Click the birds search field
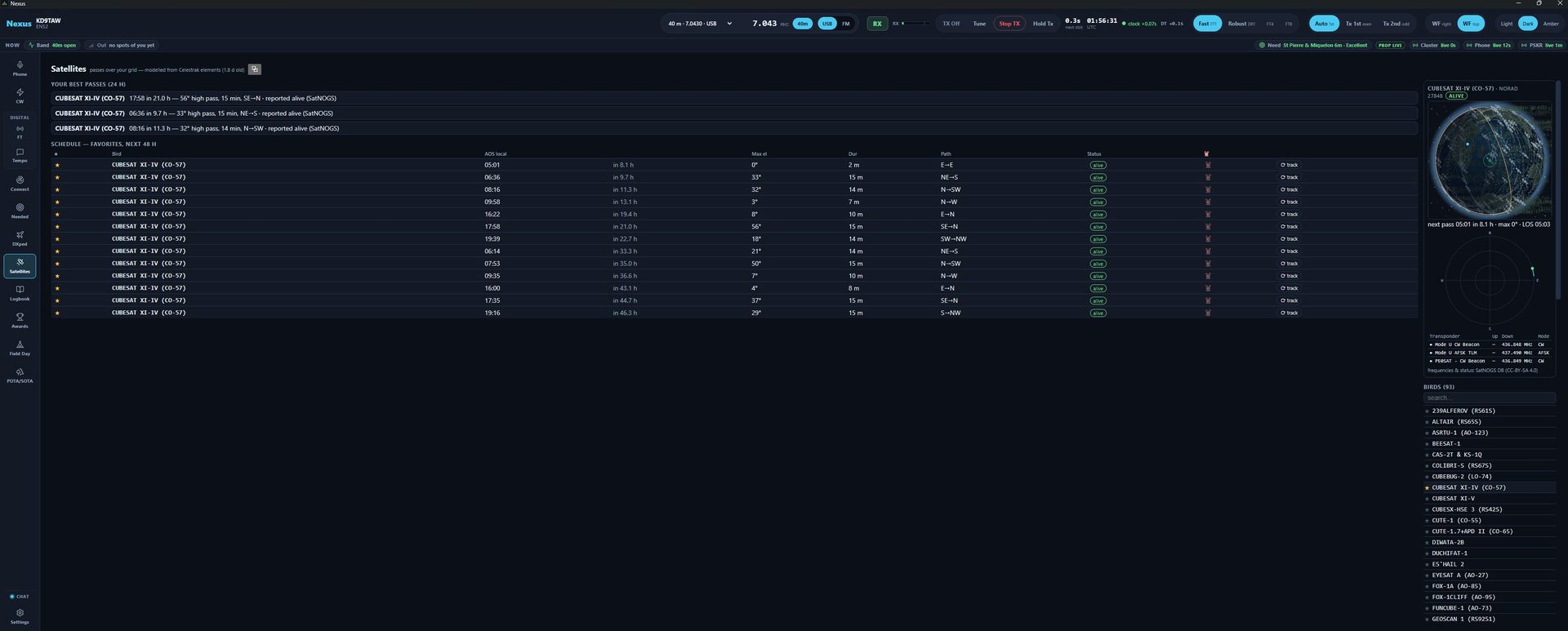The image size is (1568, 631). (x=1489, y=398)
